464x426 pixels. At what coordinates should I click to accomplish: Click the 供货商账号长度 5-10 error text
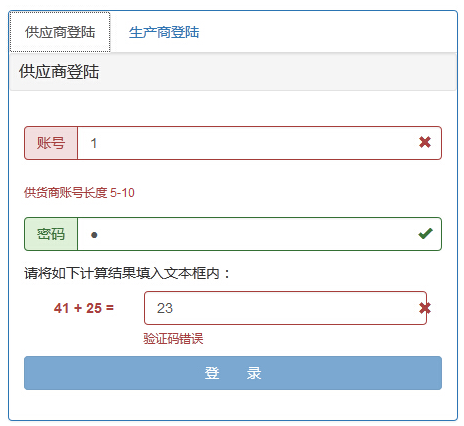pos(79,193)
